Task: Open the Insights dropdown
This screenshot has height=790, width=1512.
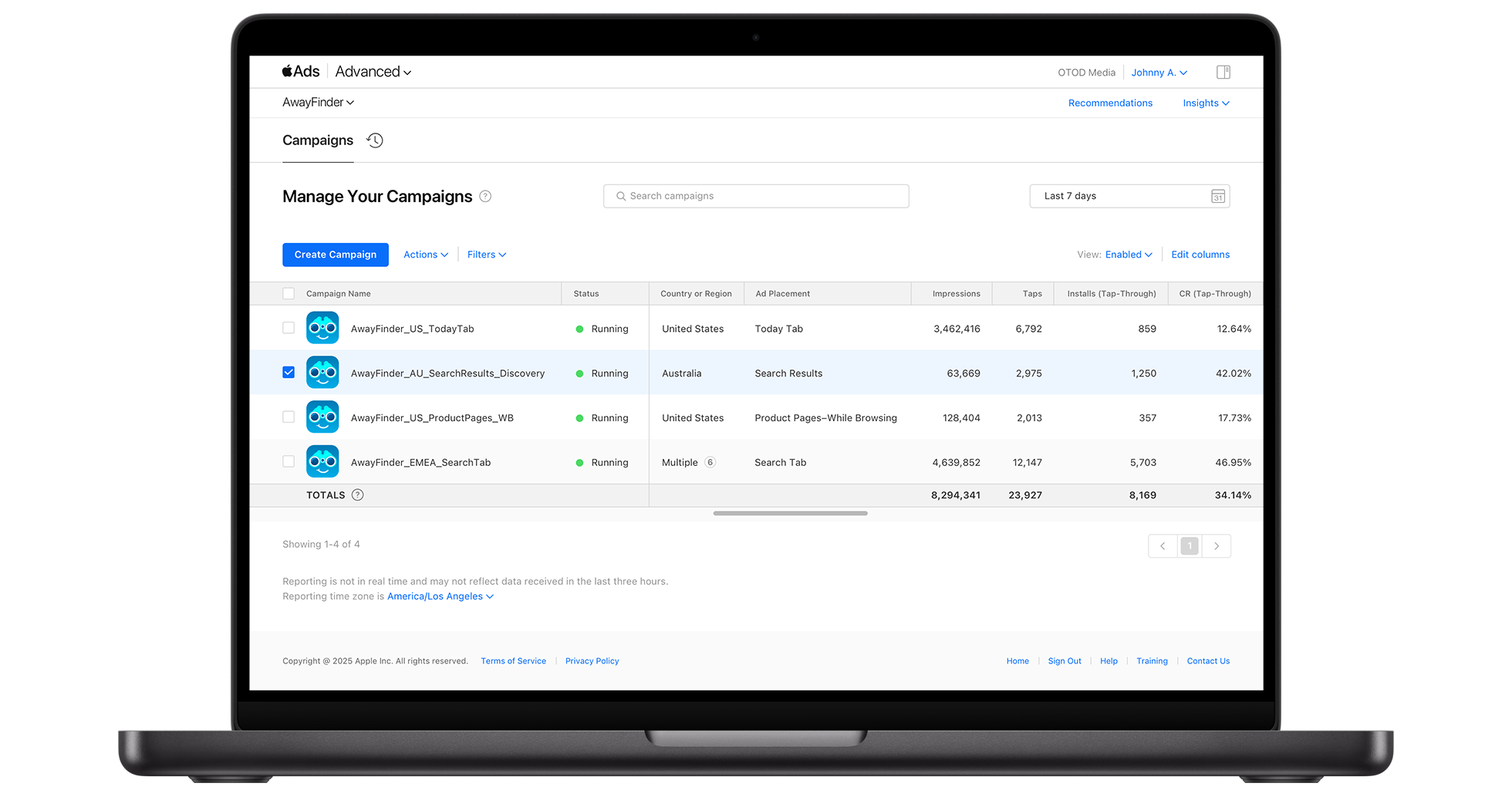Action: (x=1206, y=103)
